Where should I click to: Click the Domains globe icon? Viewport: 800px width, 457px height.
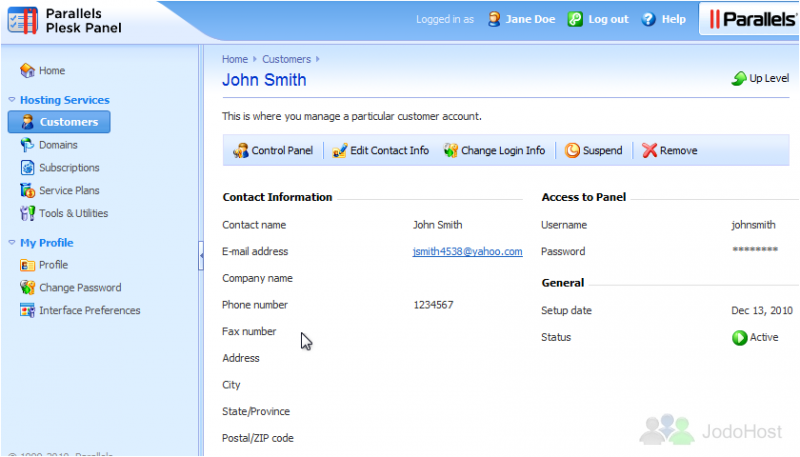click(x=27, y=145)
